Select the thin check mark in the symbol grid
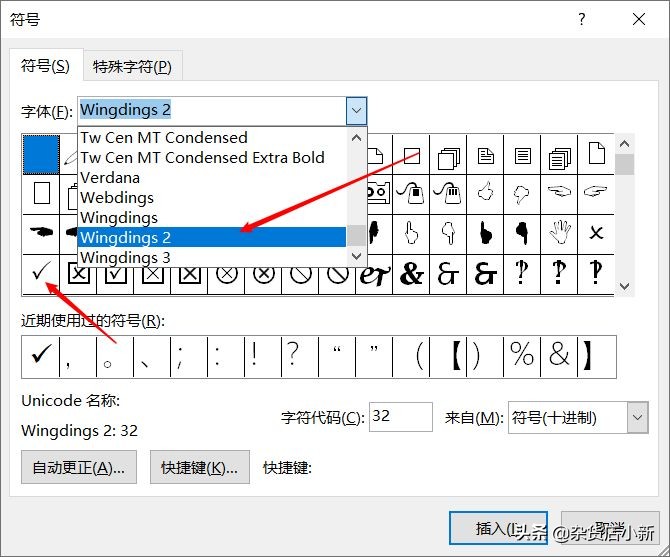The image size is (670, 557). [x=41, y=273]
